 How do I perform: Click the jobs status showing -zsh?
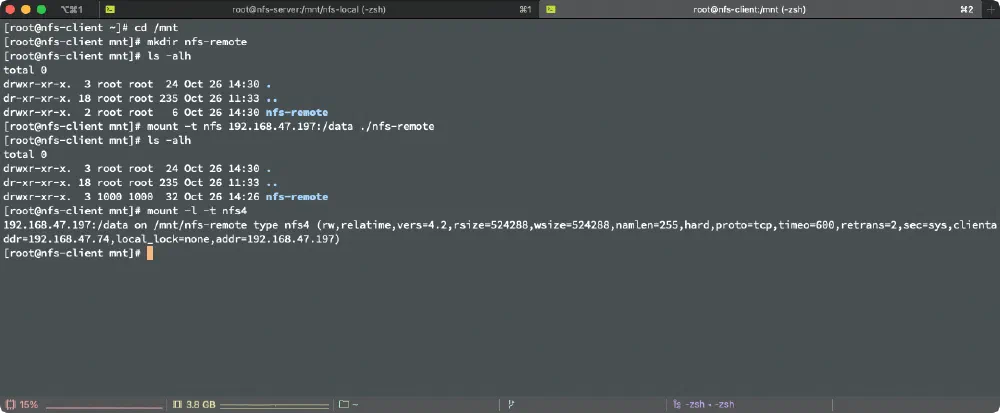[704, 404]
